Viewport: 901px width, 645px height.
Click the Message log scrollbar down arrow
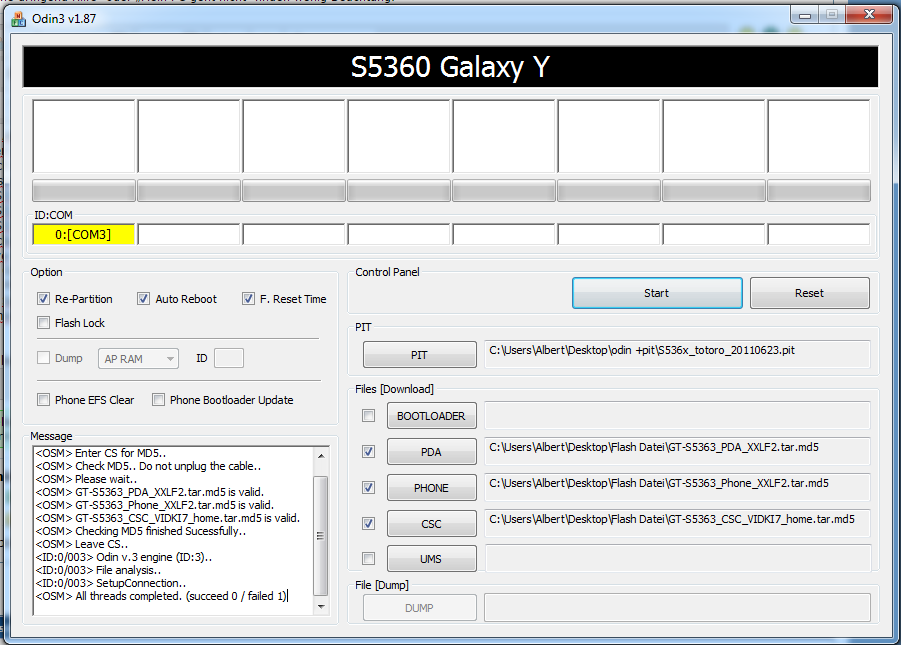pyautogui.click(x=321, y=606)
